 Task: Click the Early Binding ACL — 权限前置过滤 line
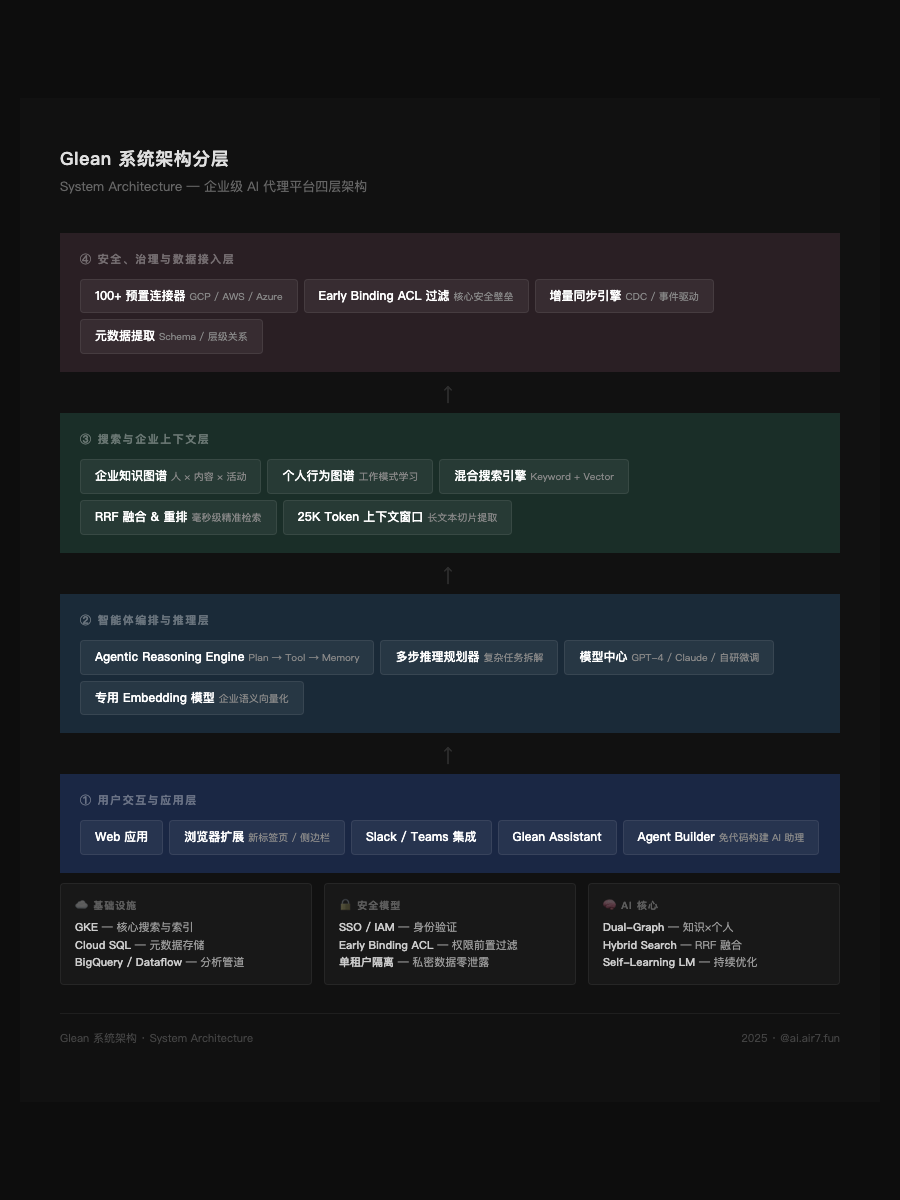coord(428,945)
